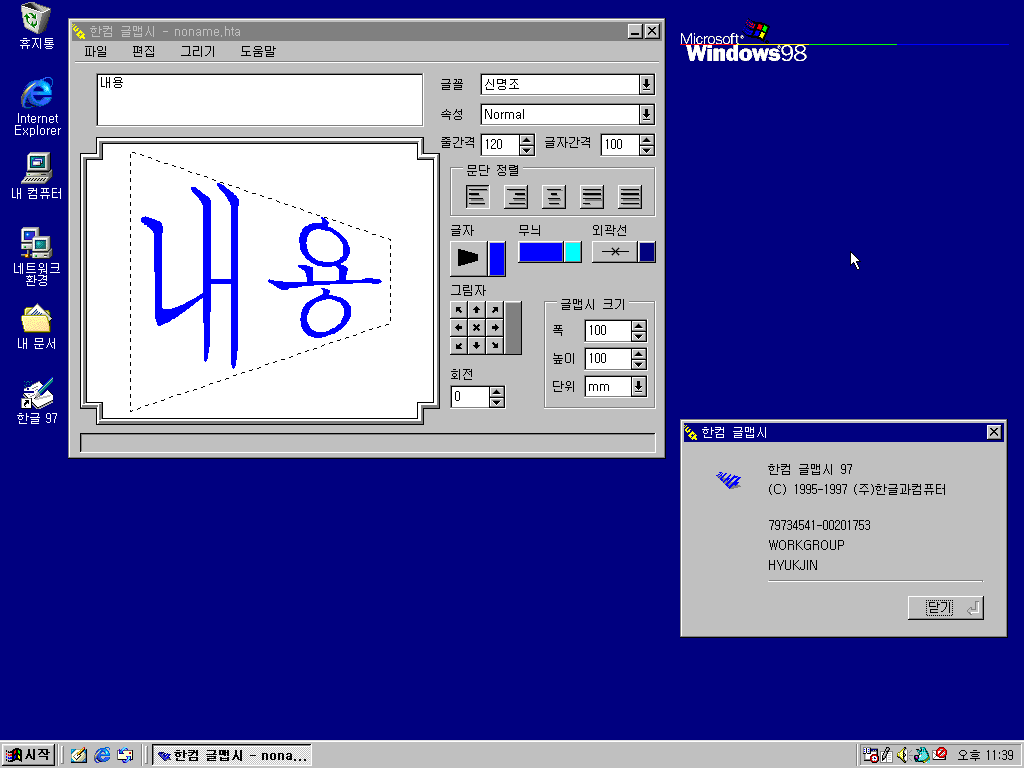
Task: Click the 무늬 blue pattern swatch
Action: pyautogui.click(x=541, y=252)
